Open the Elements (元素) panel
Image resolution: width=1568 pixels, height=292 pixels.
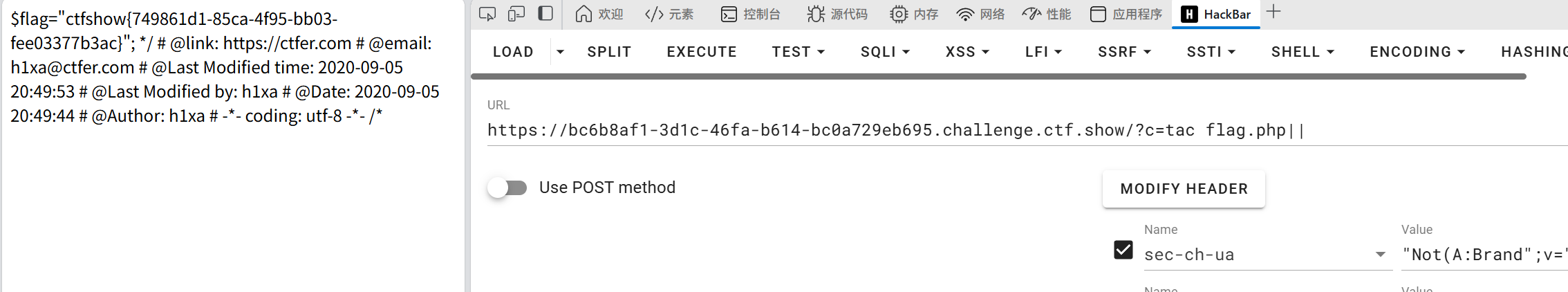tap(669, 14)
